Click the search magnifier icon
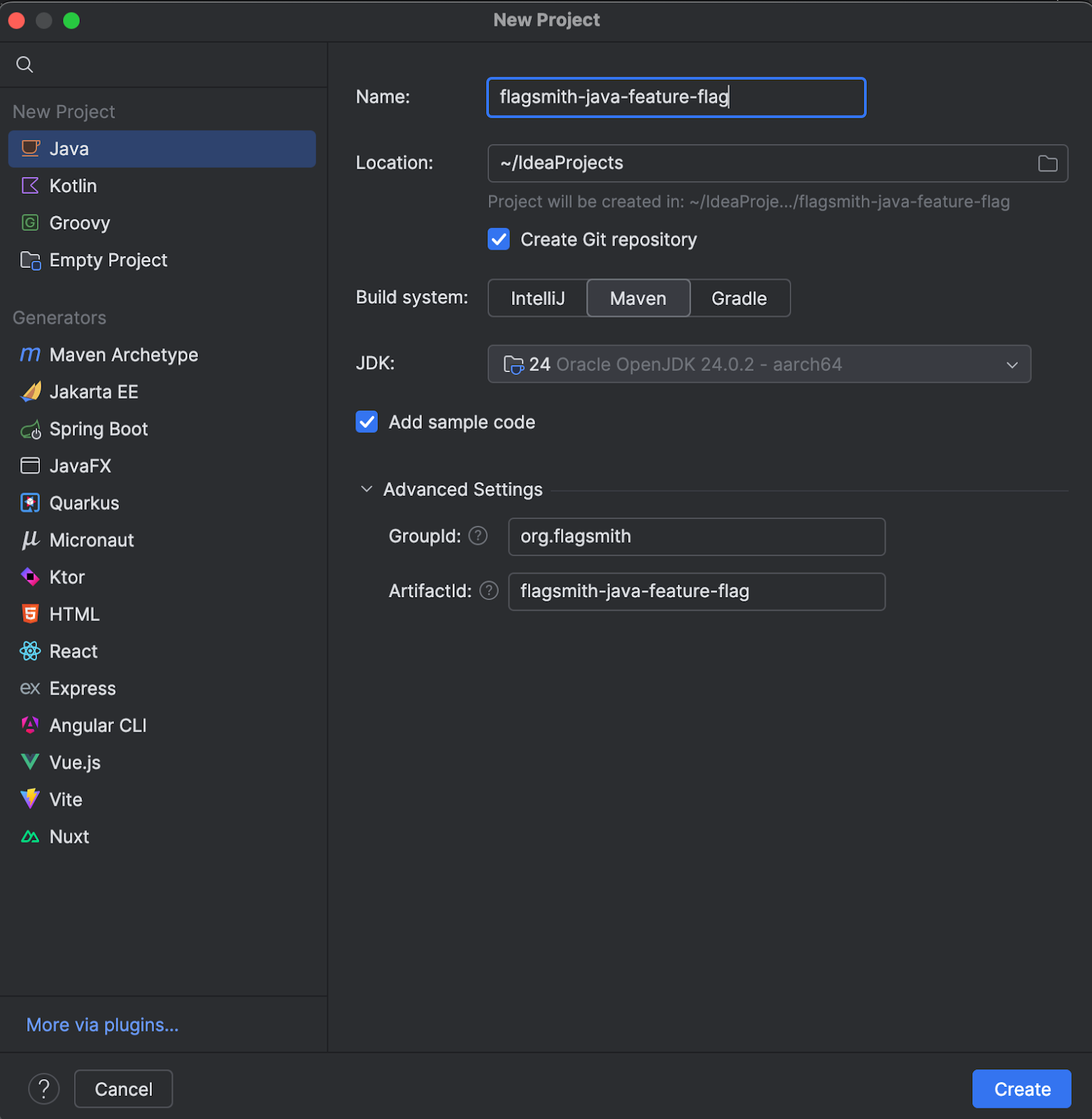 [24, 64]
